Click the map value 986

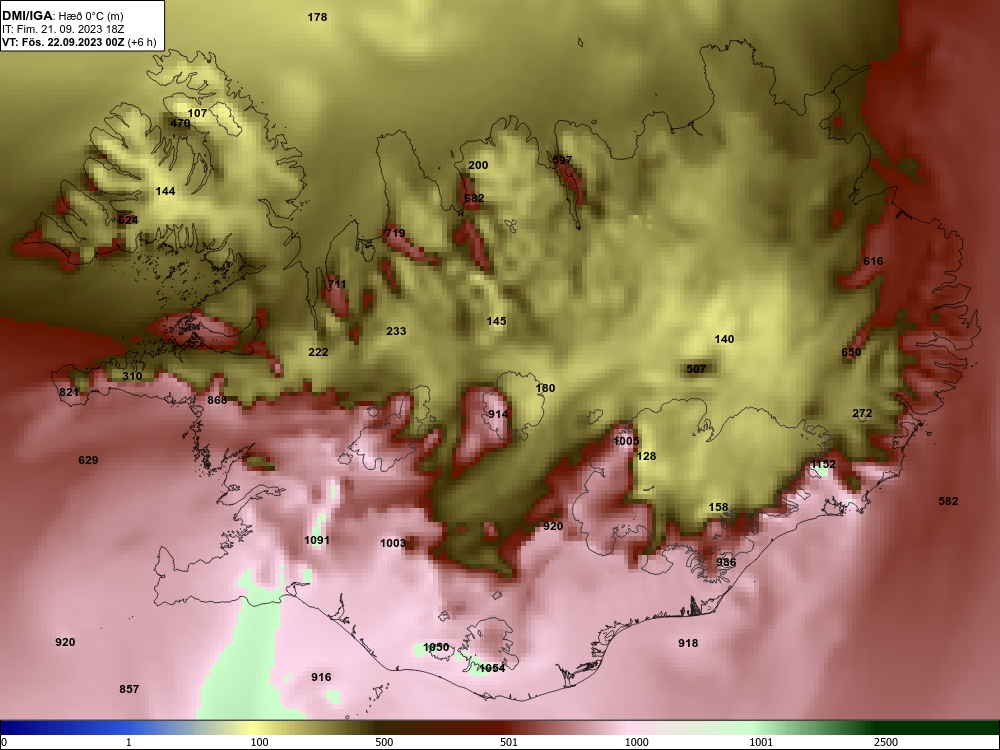(726, 562)
